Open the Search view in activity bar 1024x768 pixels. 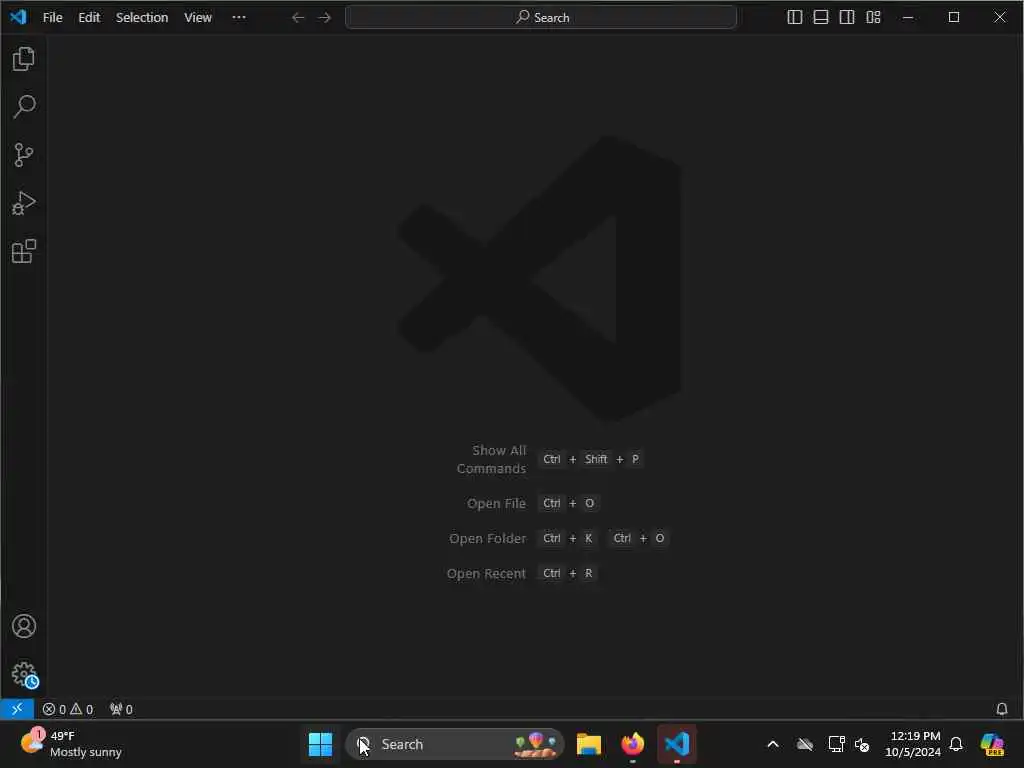coord(24,106)
